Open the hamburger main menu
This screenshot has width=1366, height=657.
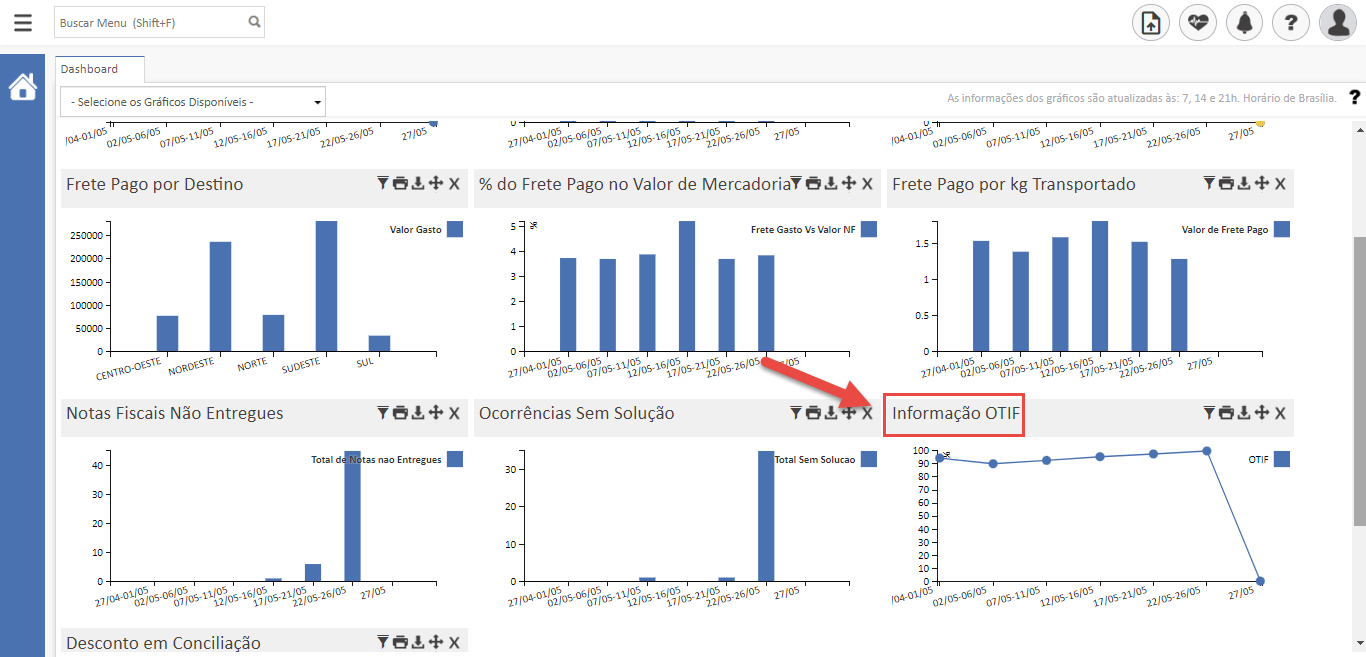(22, 22)
